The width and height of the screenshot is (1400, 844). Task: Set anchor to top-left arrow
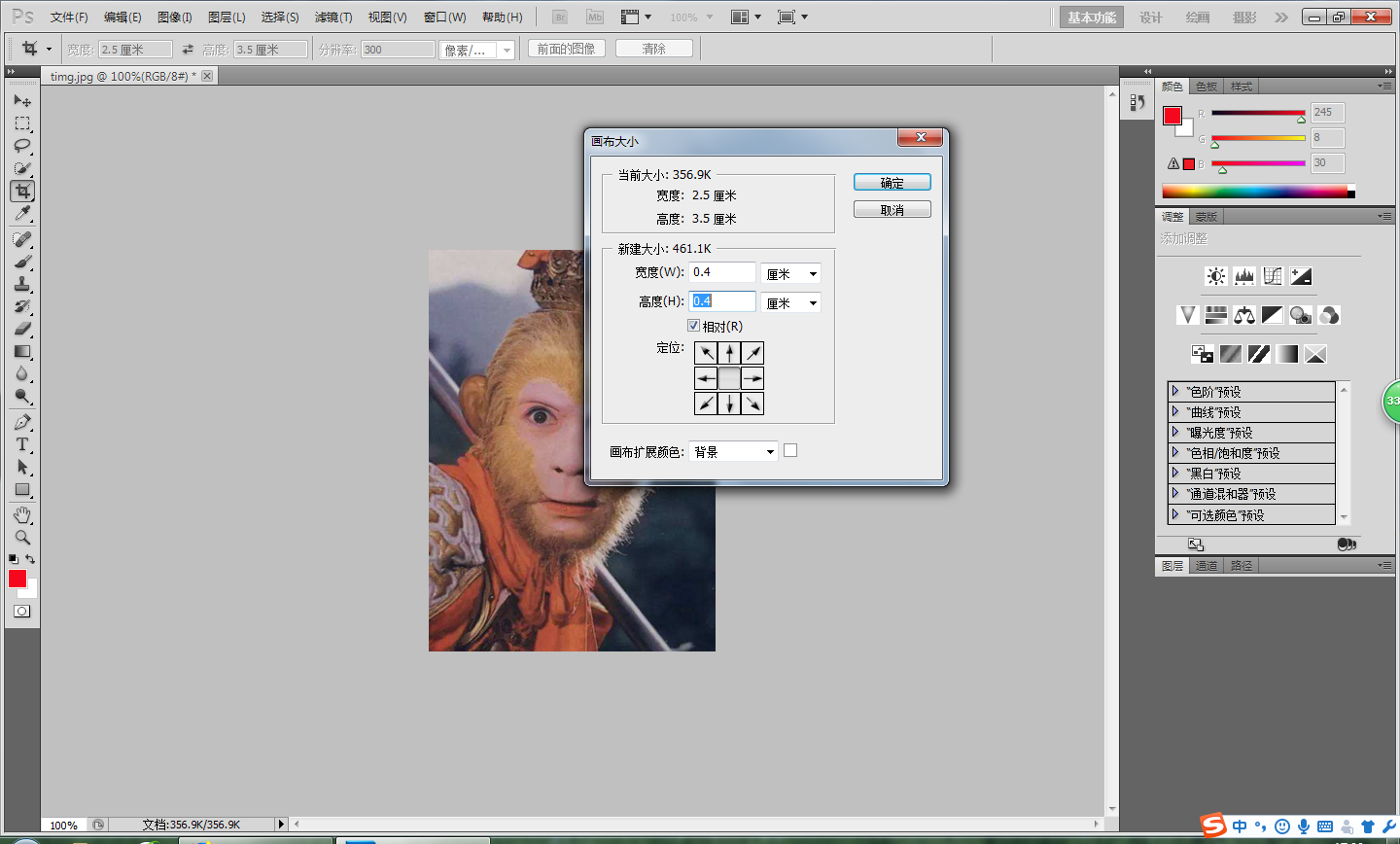tap(706, 353)
